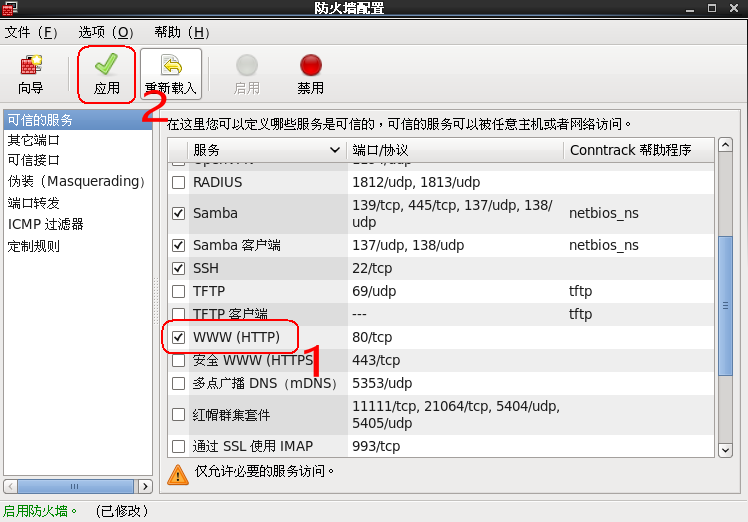The width and height of the screenshot is (748, 522).
Task: Click the sidebar horizontal scrollbar thumb
Action: coord(75,486)
